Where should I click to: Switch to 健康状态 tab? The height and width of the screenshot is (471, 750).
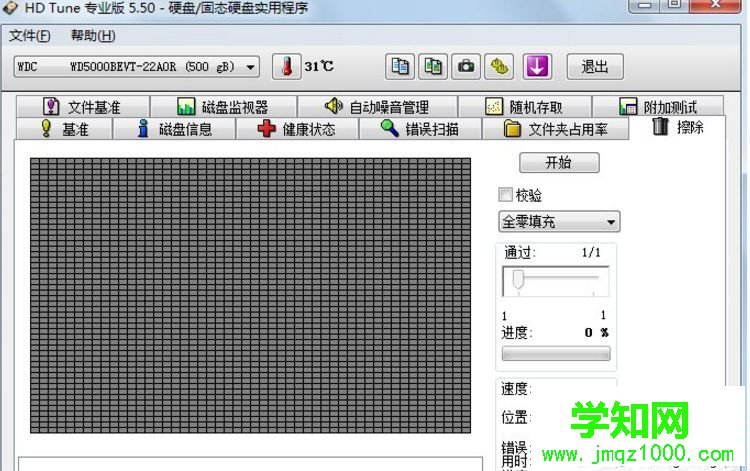(297, 129)
